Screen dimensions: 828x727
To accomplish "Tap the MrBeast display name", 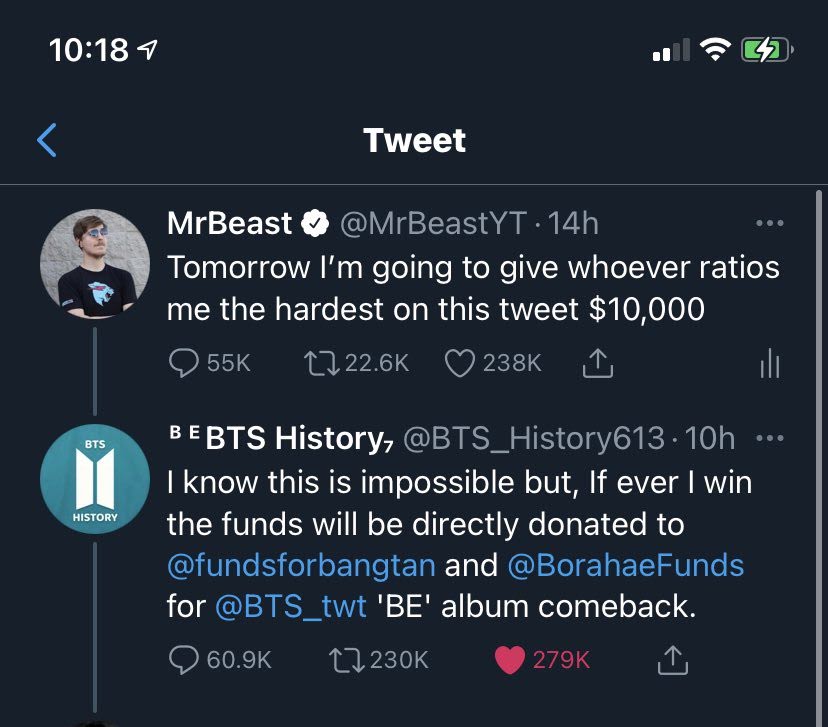I will [230, 224].
